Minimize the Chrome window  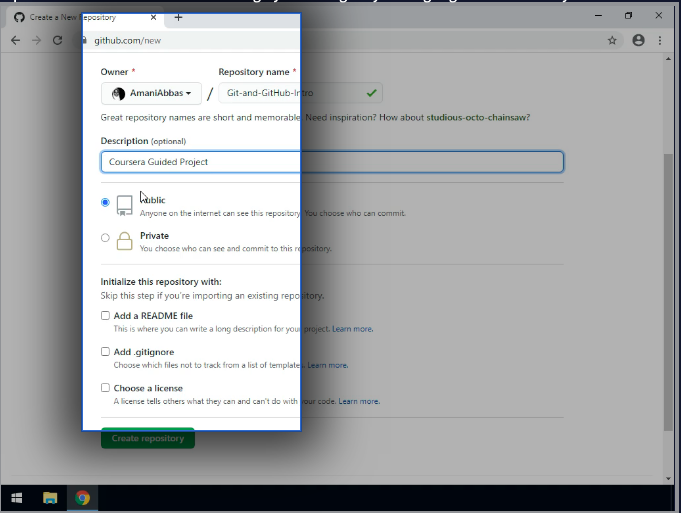(598, 16)
